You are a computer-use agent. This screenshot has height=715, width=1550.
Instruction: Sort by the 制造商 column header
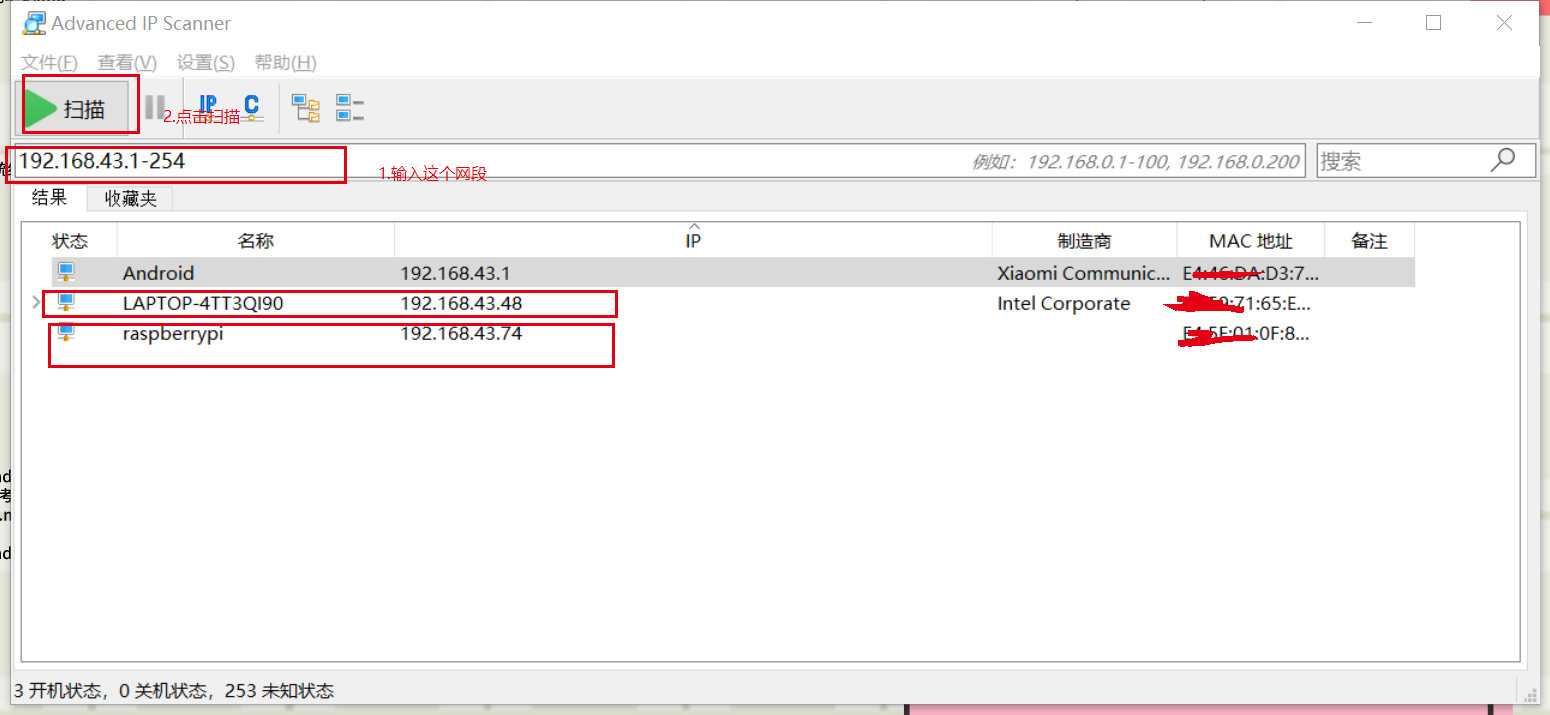1084,241
